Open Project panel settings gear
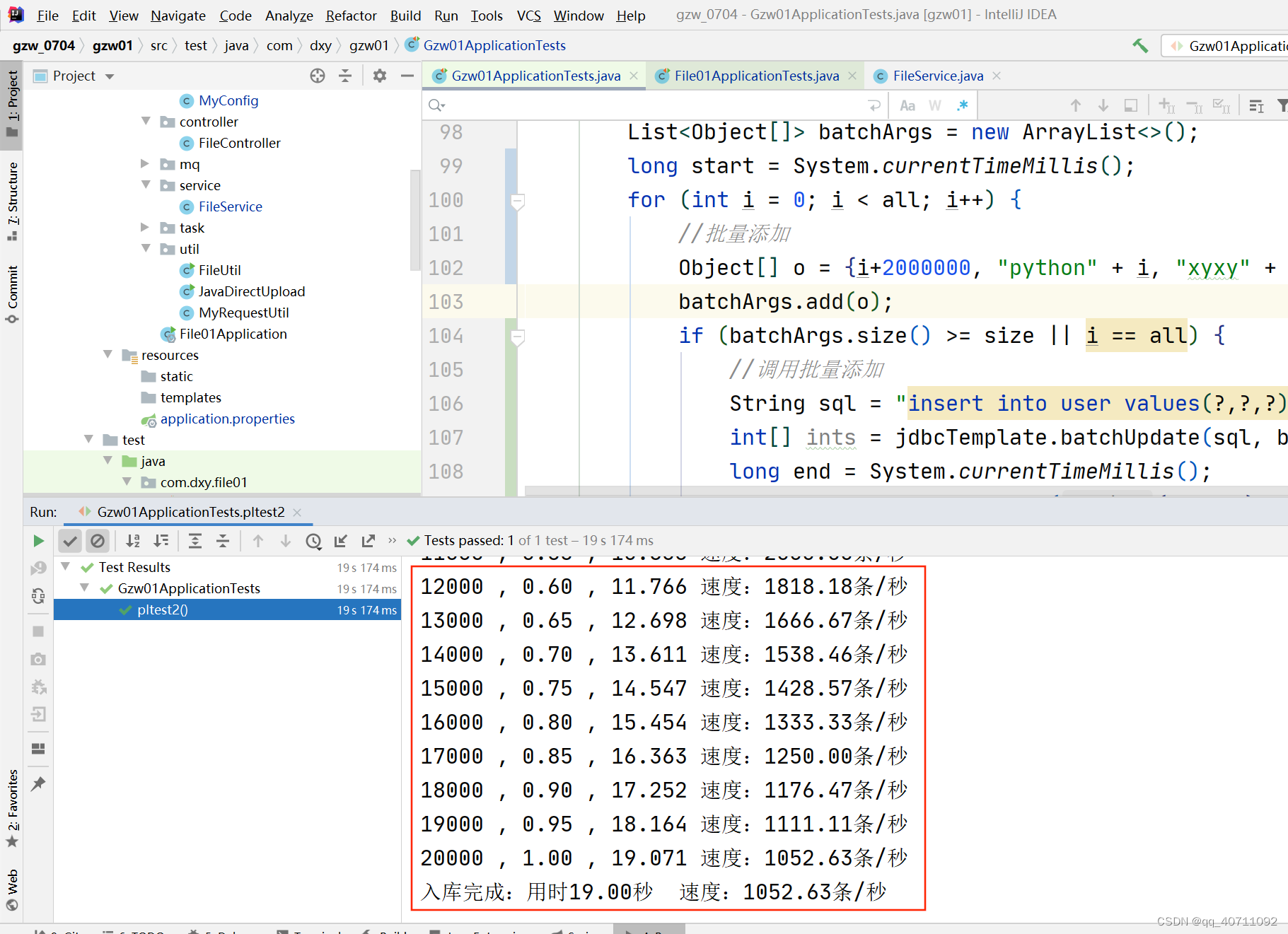Image resolution: width=1288 pixels, height=934 pixels. coord(380,76)
